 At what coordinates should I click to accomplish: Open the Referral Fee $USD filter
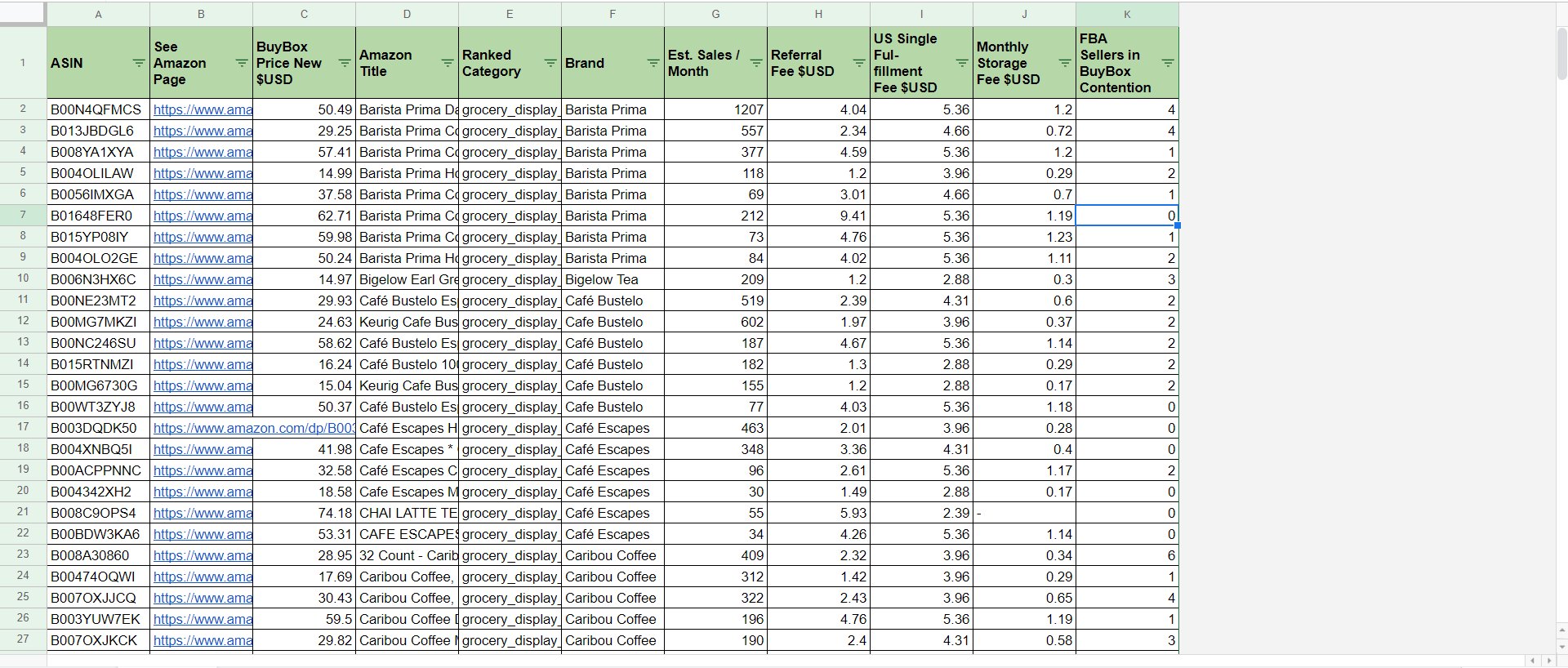click(x=859, y=63)
